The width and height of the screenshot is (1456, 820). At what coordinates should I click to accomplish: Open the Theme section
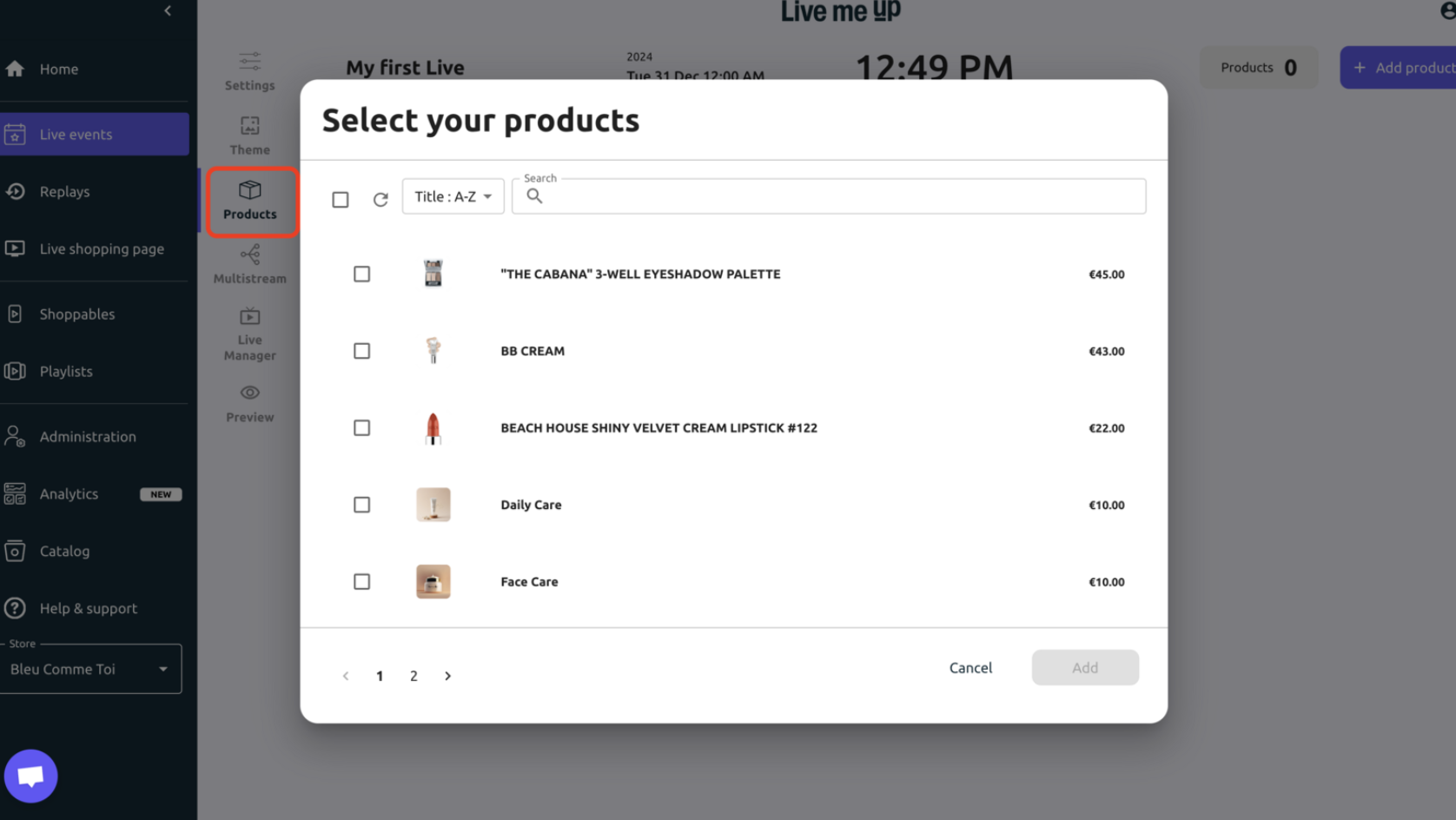249,136
